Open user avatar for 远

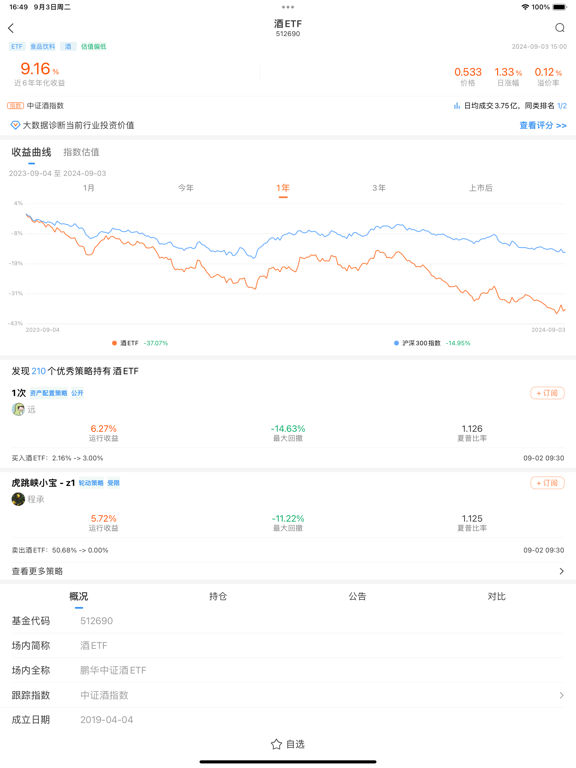pyautogui.click(x=18, y=409)
